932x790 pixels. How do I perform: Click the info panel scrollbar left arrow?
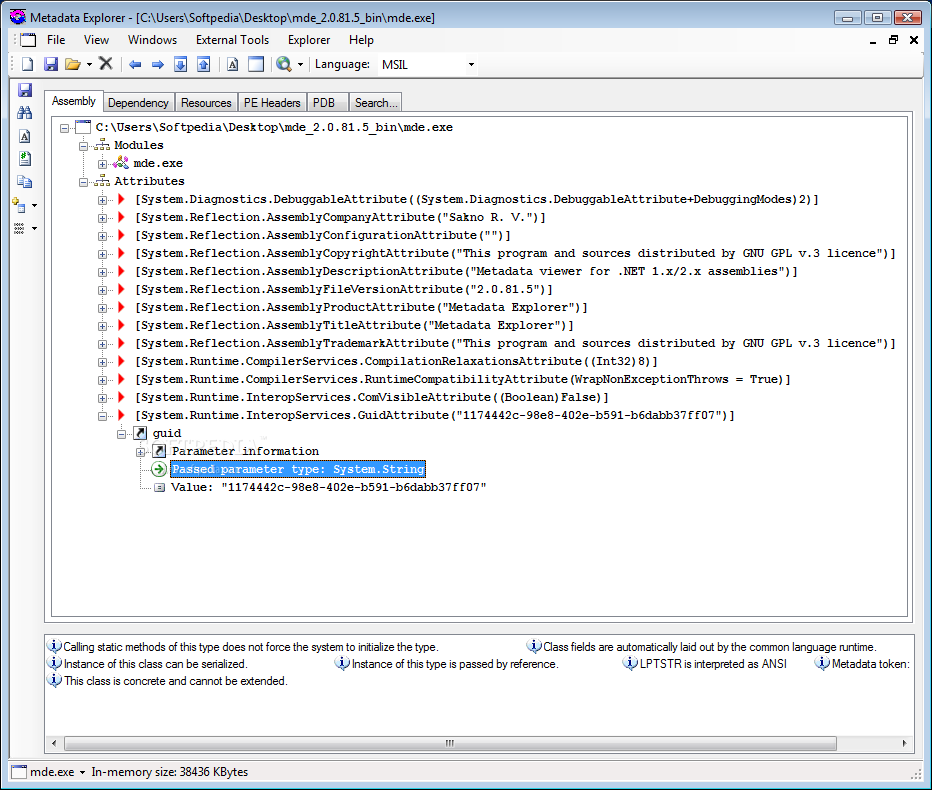click(x=54, y=743)
